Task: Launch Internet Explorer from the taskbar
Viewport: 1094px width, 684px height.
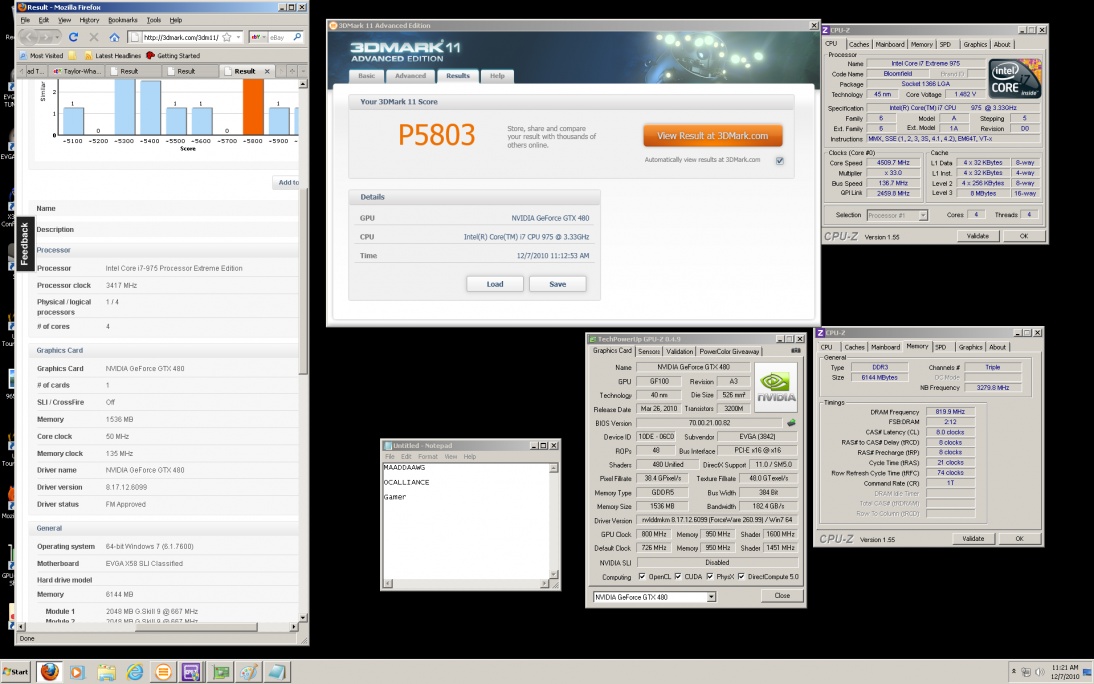Action: (x=135, y=671)
